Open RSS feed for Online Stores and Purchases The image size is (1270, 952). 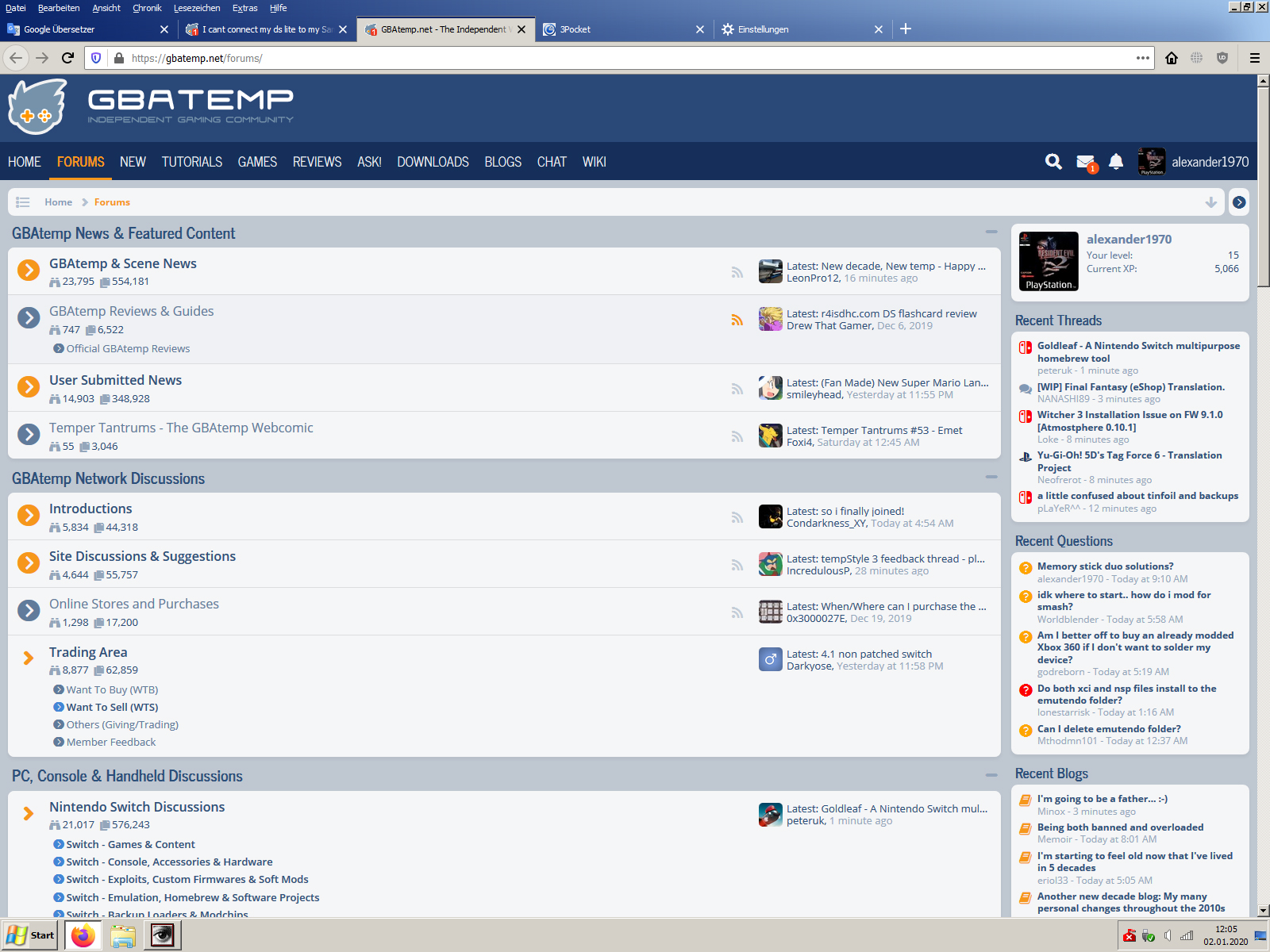[737, 612]
